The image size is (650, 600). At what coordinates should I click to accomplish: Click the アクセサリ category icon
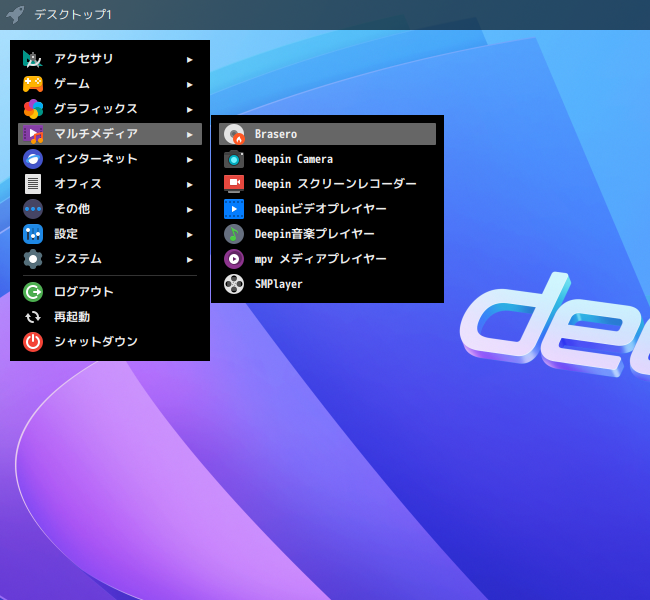tap(33, 59)
